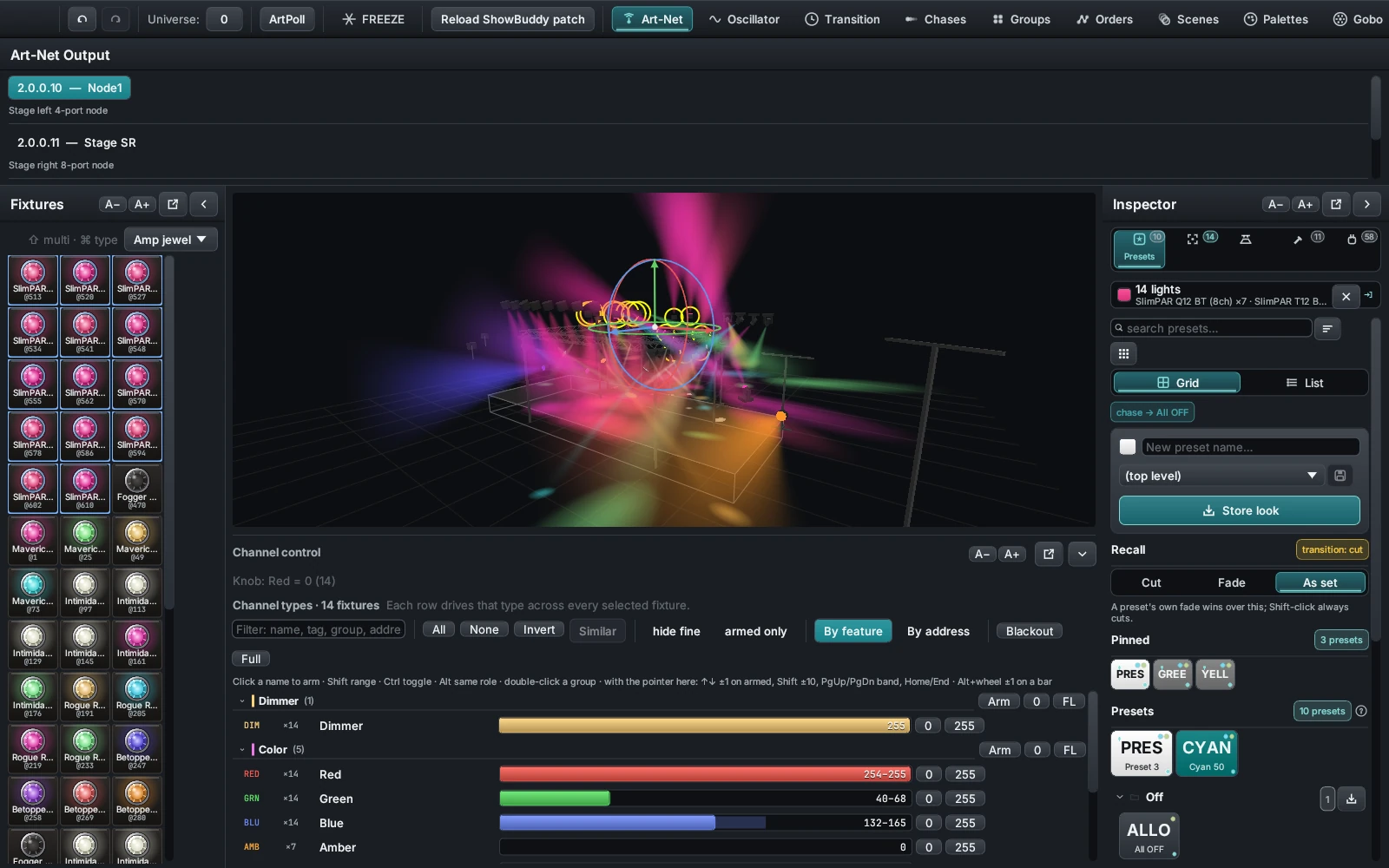The image size is (1389, 868).
Task: Click Reload ShowBuddy patch button
Action: (x=513, y=19)
